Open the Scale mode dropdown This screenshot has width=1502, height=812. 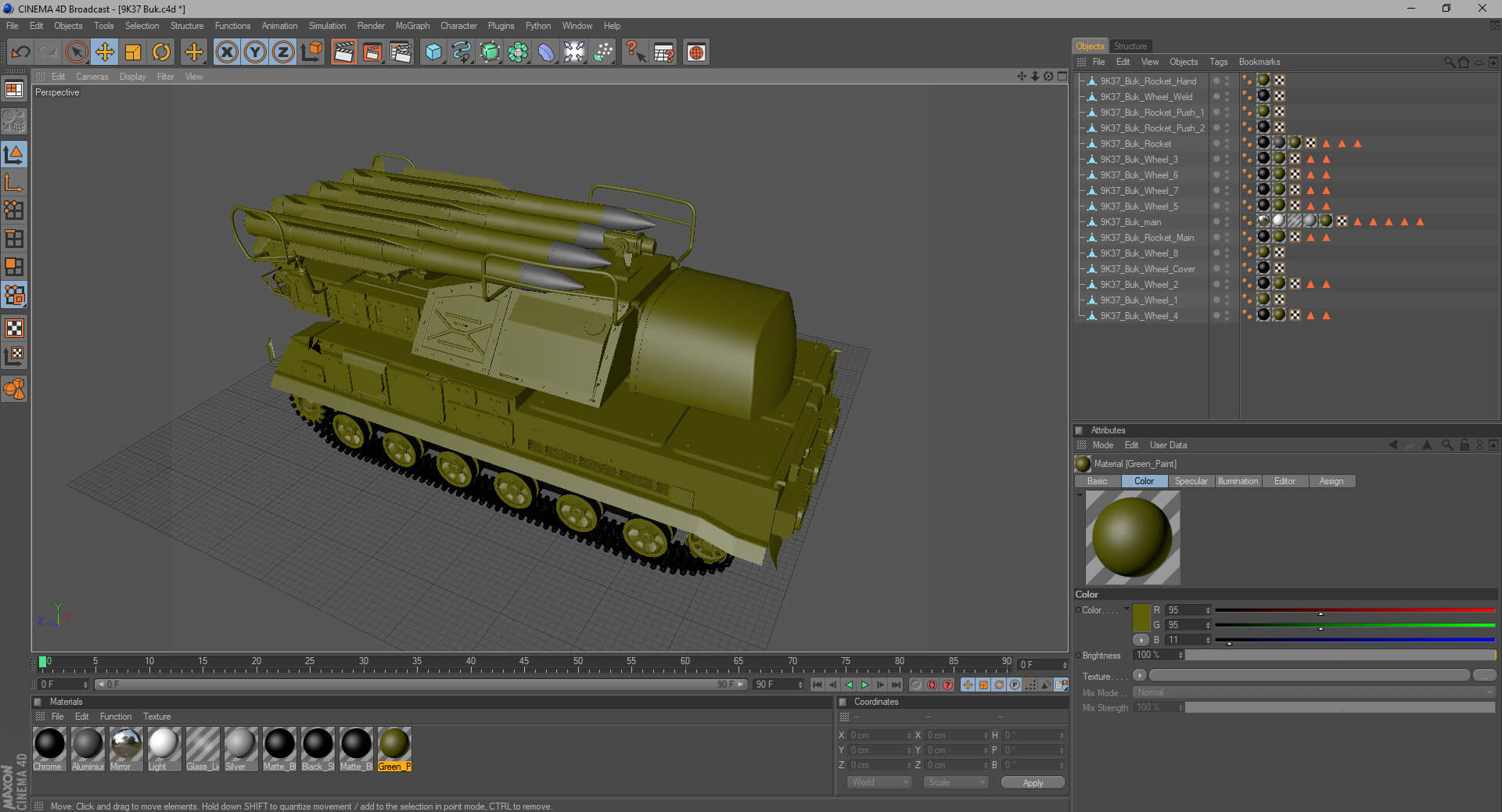(956, 782)
